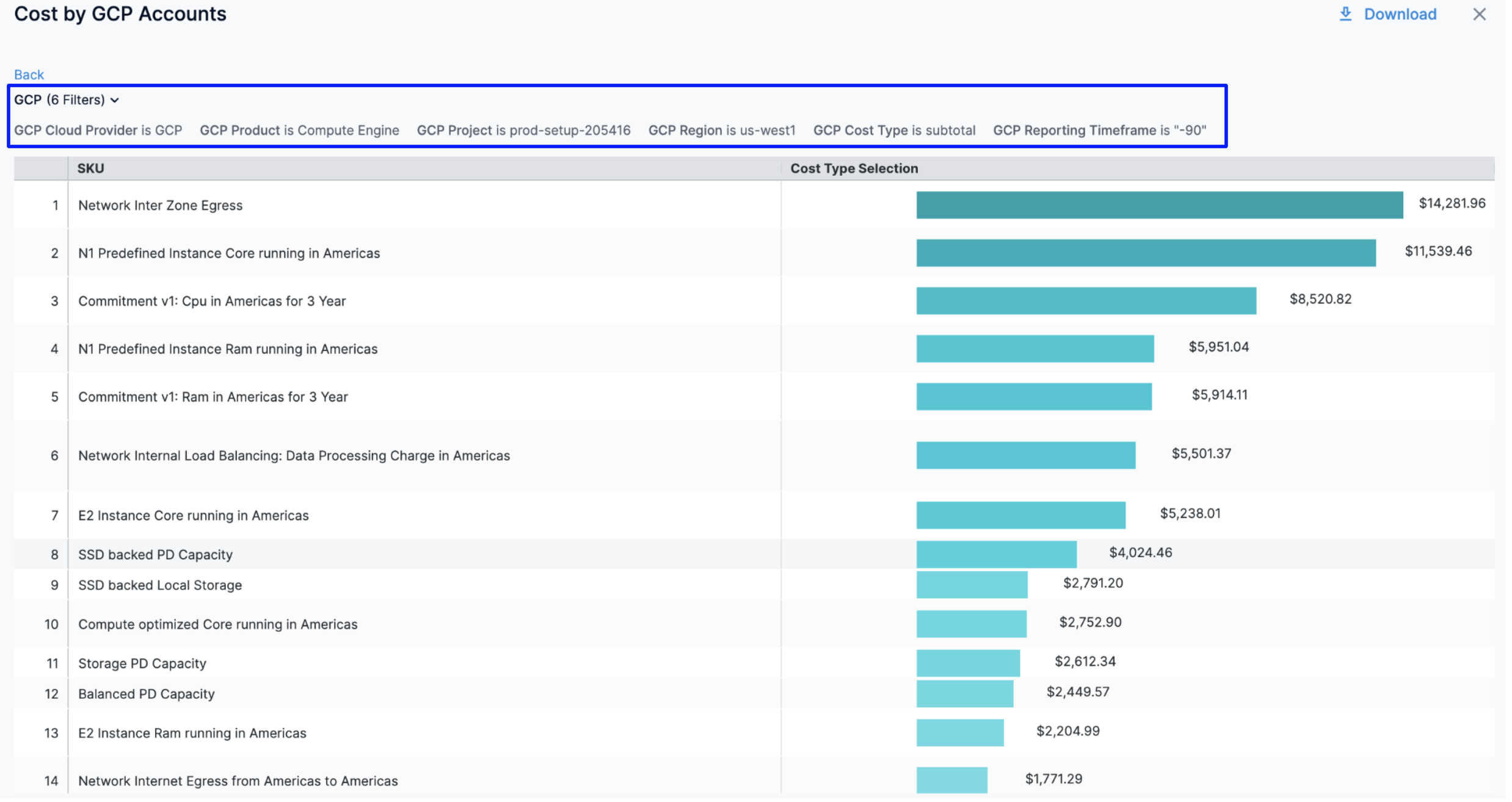Screen dimensions: 1512x802
Task: Select the Storage PD Capacity row
Action: (142, 663)
